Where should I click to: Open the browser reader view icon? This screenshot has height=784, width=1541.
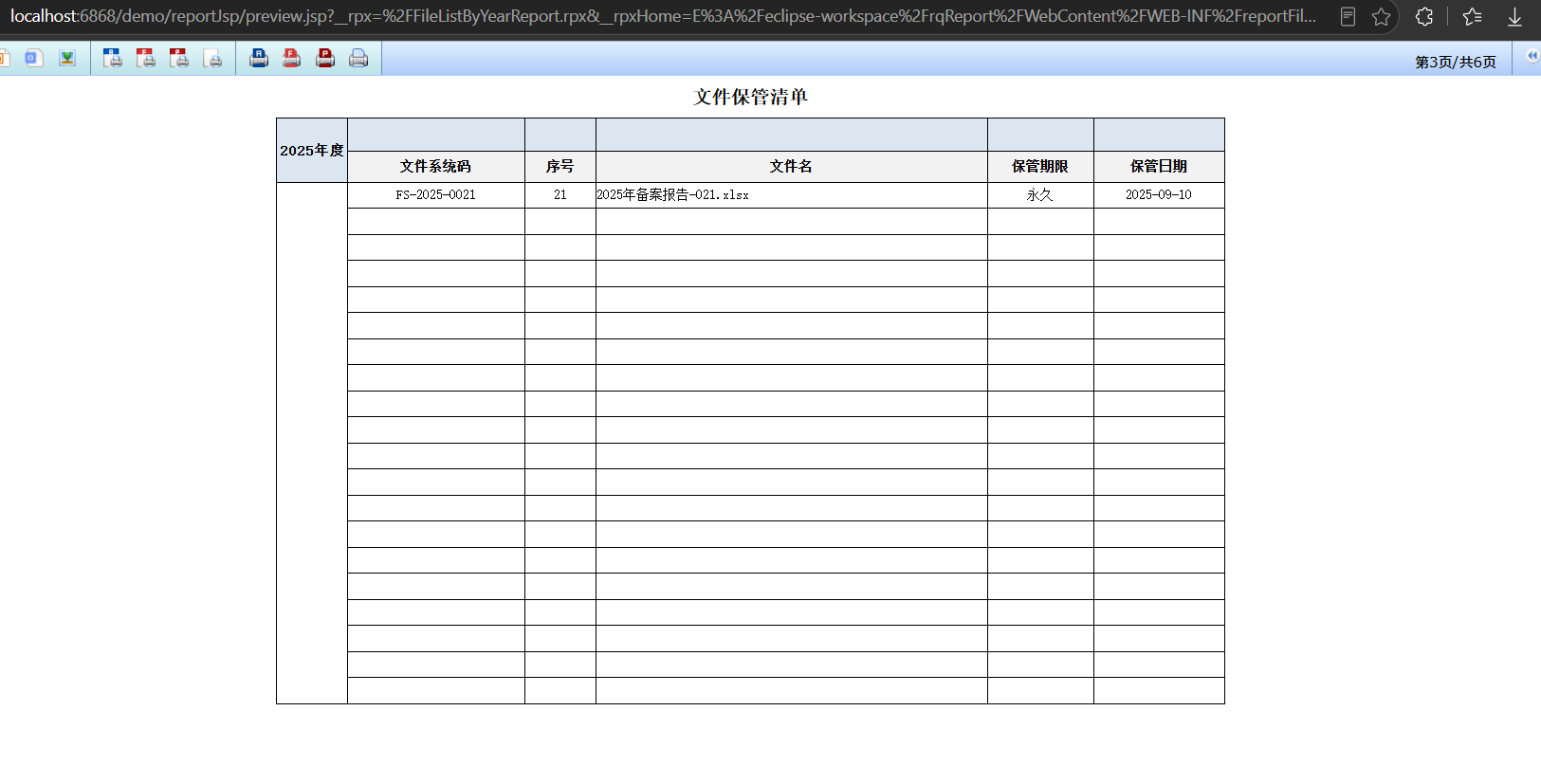(1348, 17)
